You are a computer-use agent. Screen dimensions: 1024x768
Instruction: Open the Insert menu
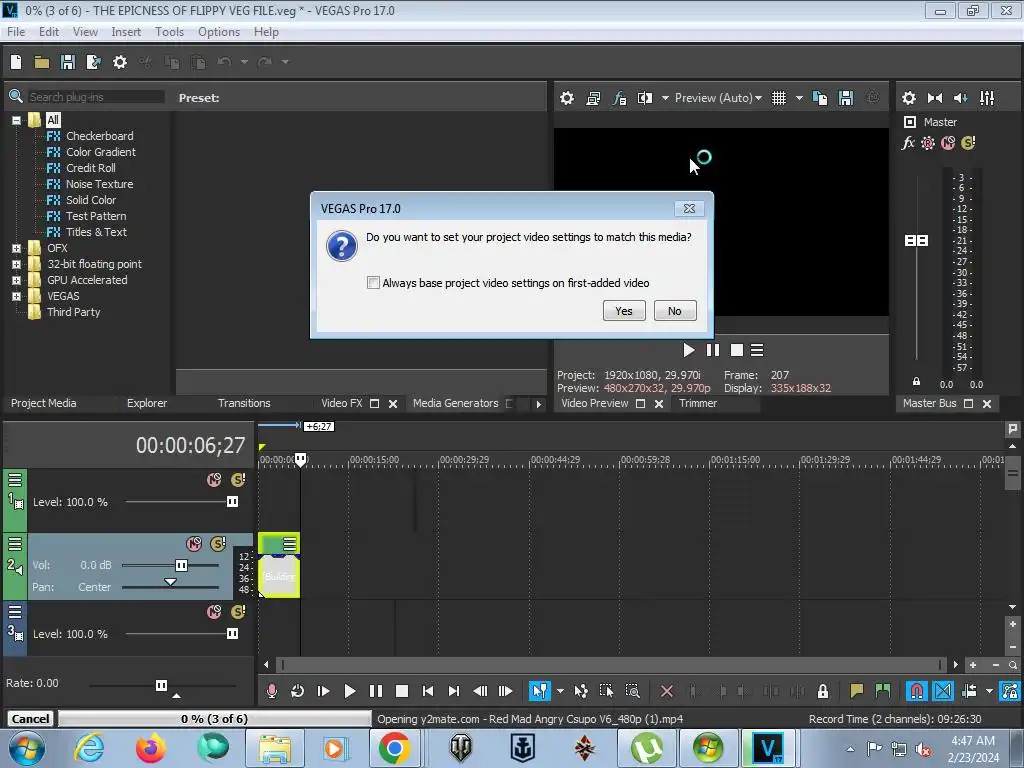(126, 32)
